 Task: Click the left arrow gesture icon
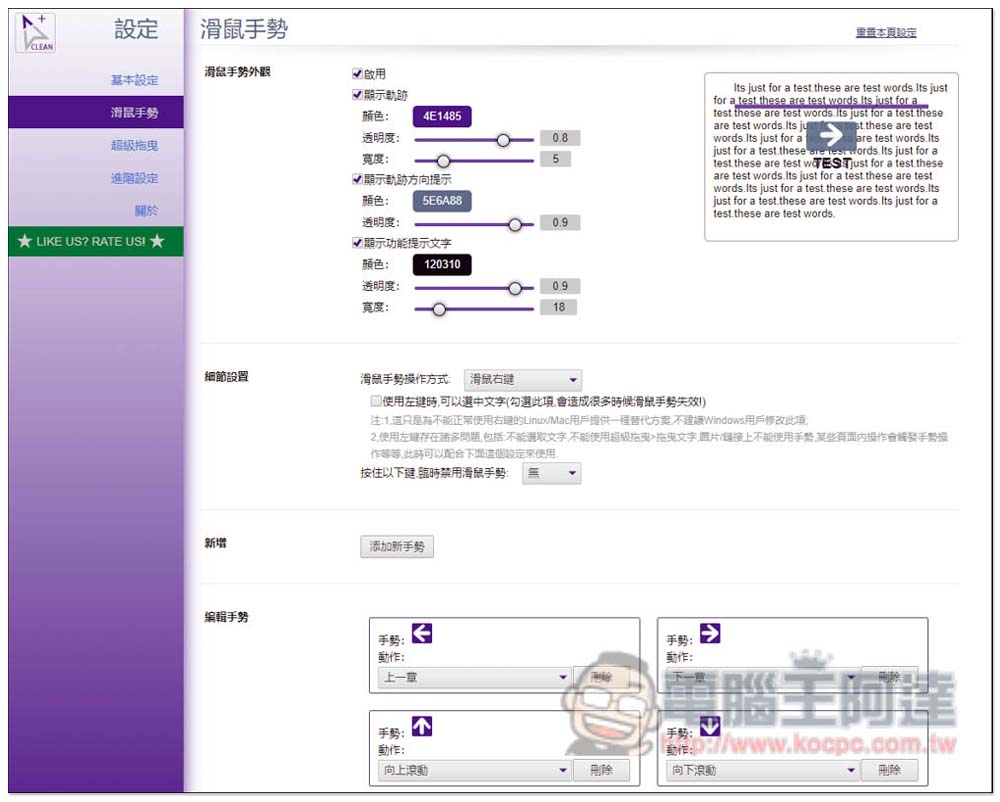click(422, 634)
